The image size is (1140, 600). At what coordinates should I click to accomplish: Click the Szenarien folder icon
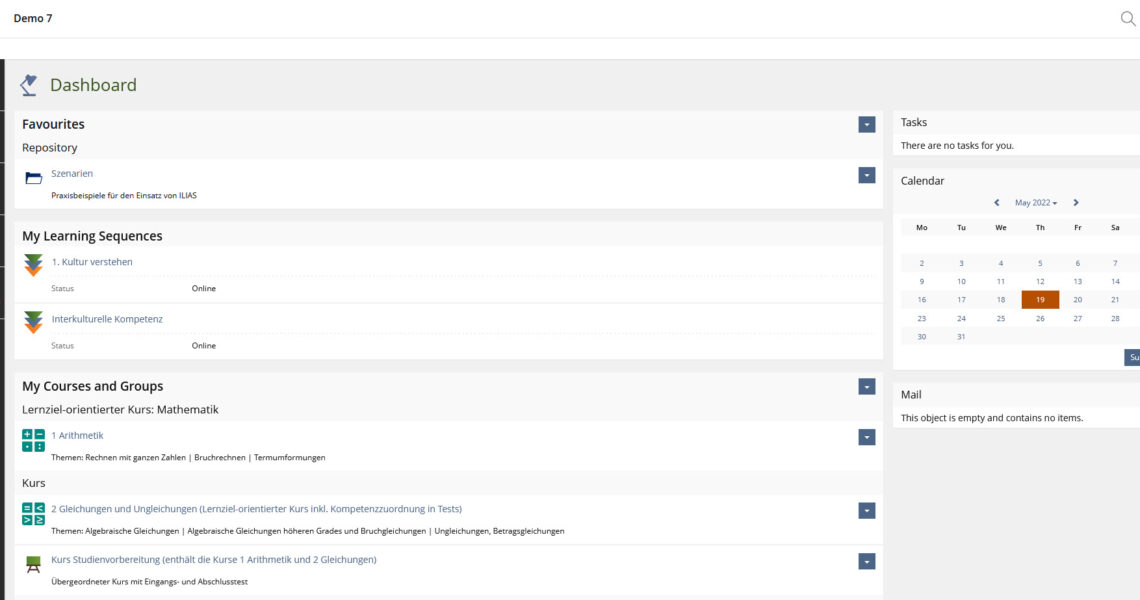click(34, 178)
